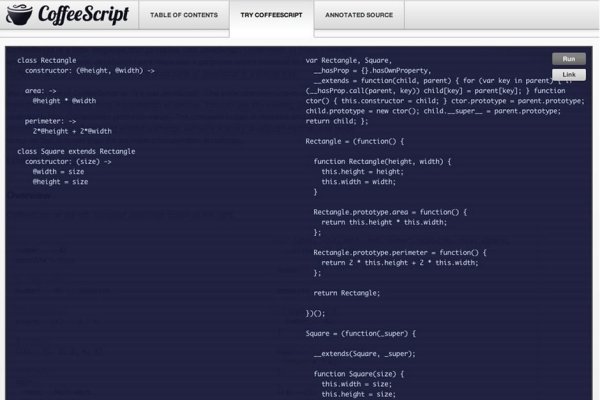Click 'Square = (function(_super) {' line
The height and width of the screenshot is (400, 600).
360,334
